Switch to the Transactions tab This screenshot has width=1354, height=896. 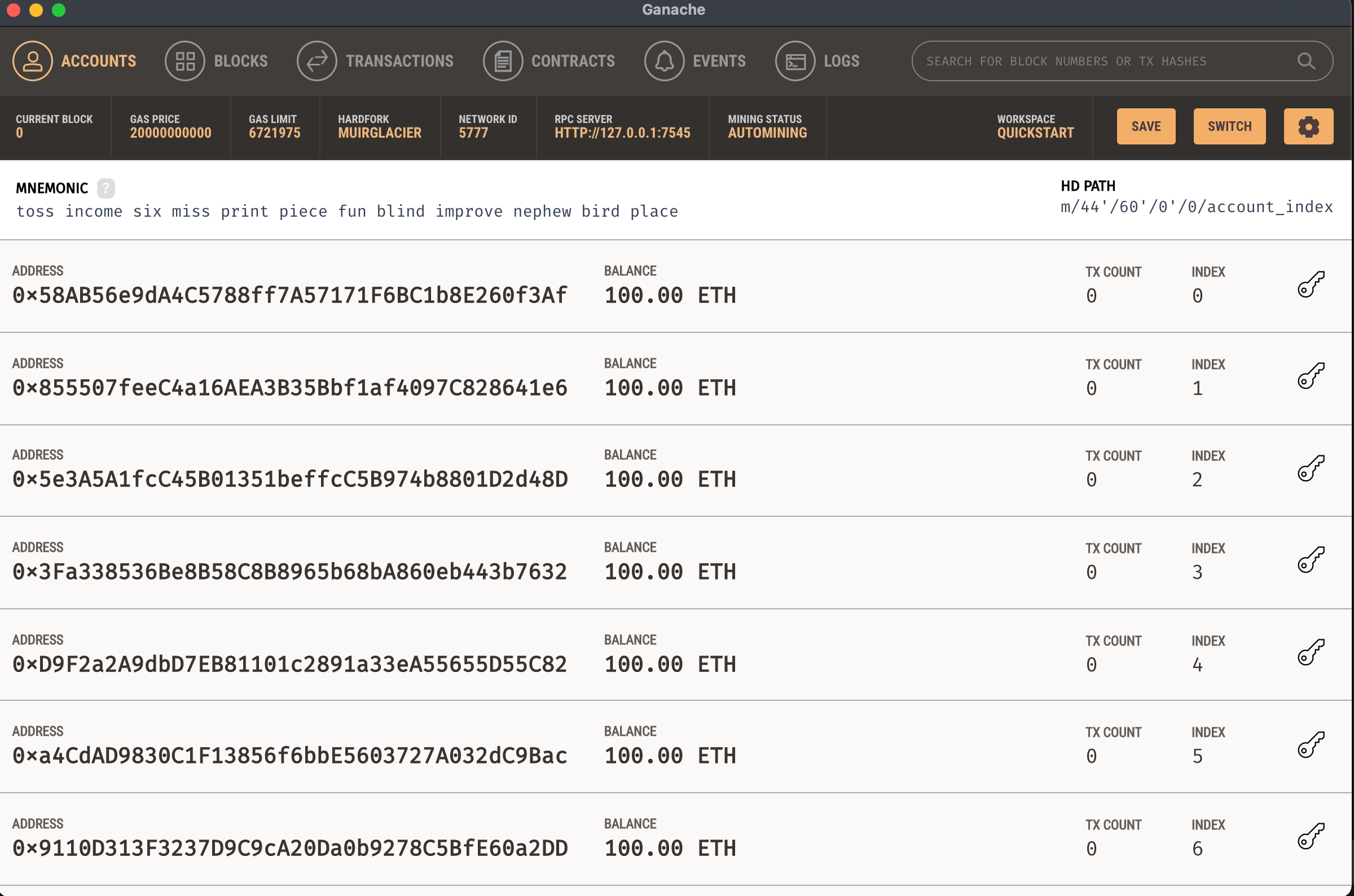coord(400,61)
